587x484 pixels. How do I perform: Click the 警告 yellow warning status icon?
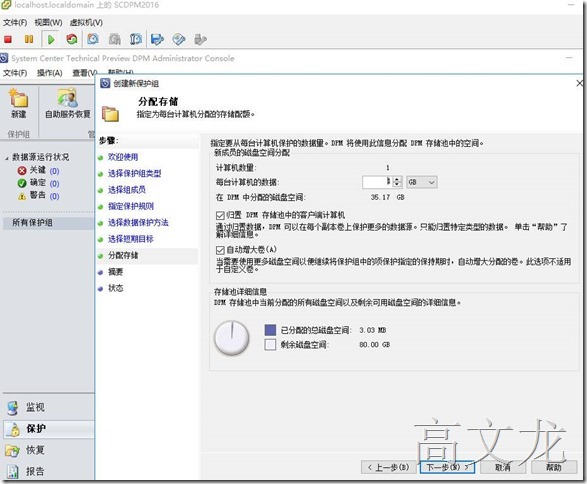(22, 196)
